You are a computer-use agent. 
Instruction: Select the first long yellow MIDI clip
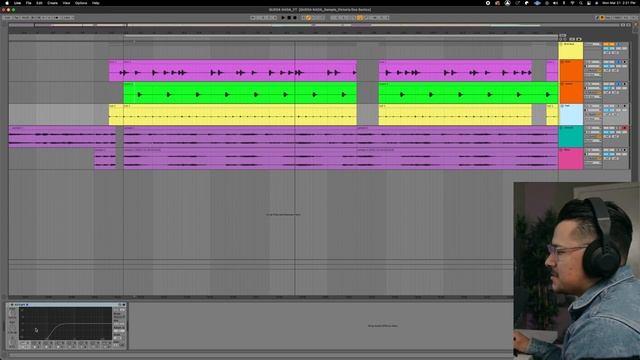pyautogui.click(x=240, y=115)
